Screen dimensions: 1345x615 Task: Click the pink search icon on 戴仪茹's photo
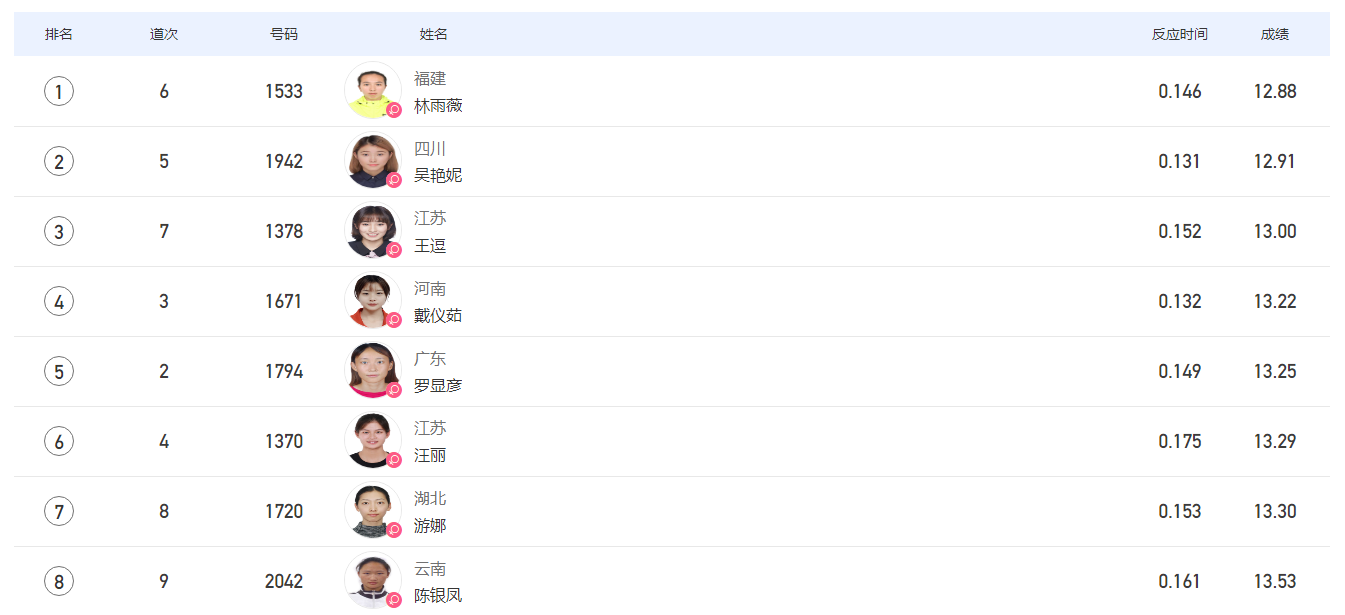(x=394, y=320)
